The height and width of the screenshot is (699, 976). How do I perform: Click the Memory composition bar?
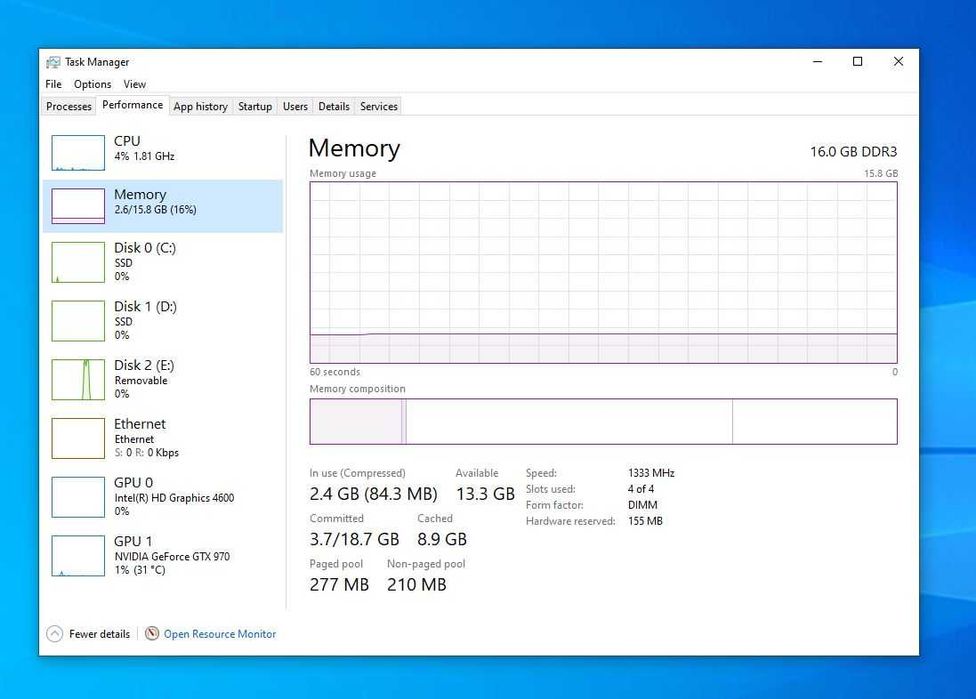(603, 421)
